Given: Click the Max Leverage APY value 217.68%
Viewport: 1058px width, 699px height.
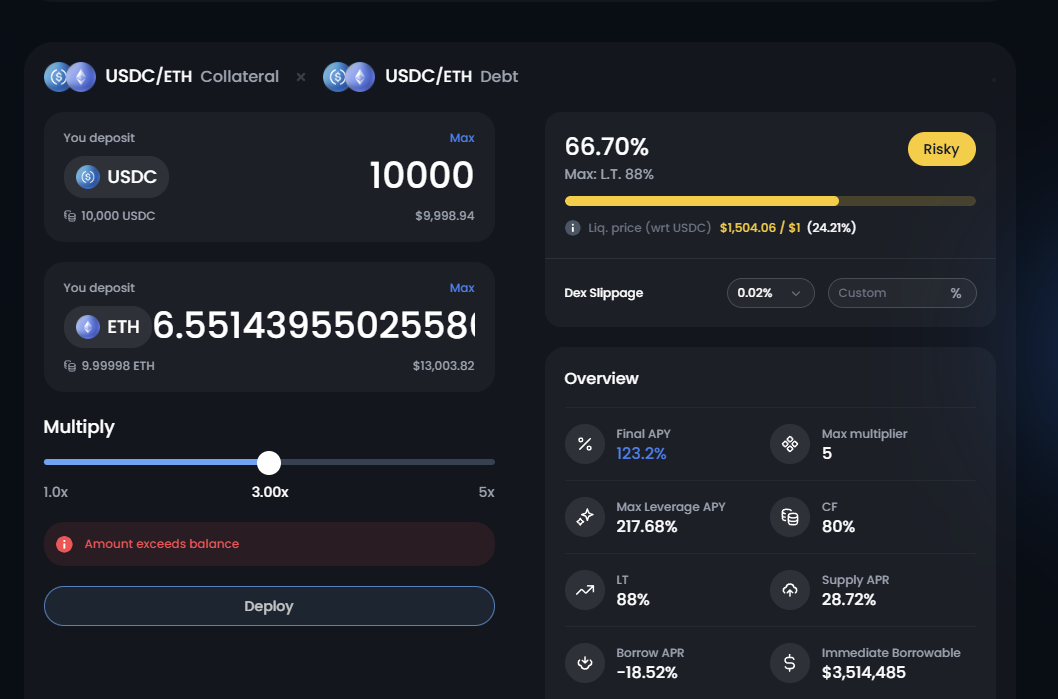Looking at the screenshot, I should click(x=646, y=526).
